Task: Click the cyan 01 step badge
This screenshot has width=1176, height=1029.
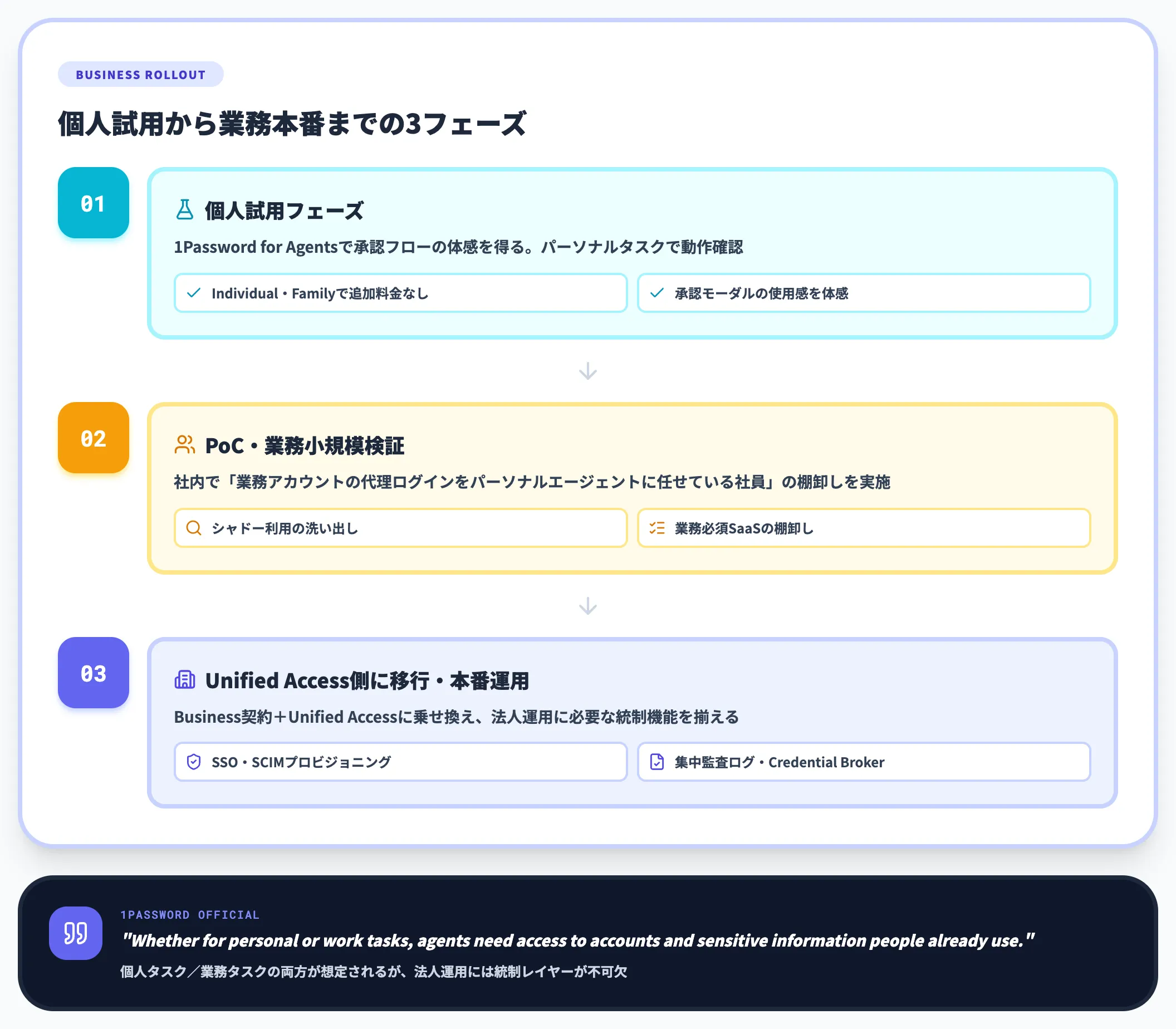Action: tap(94, 203)
